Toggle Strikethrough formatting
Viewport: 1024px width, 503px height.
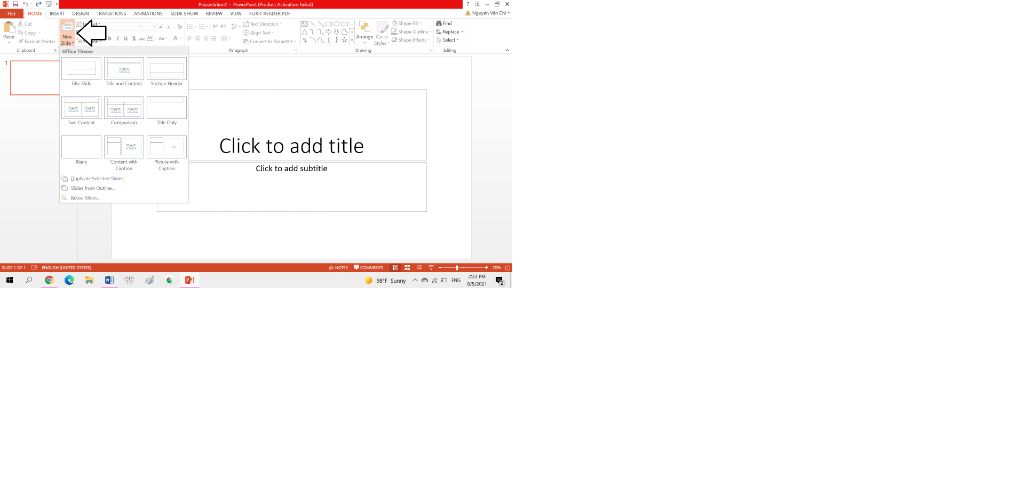[x=142, y=39]
